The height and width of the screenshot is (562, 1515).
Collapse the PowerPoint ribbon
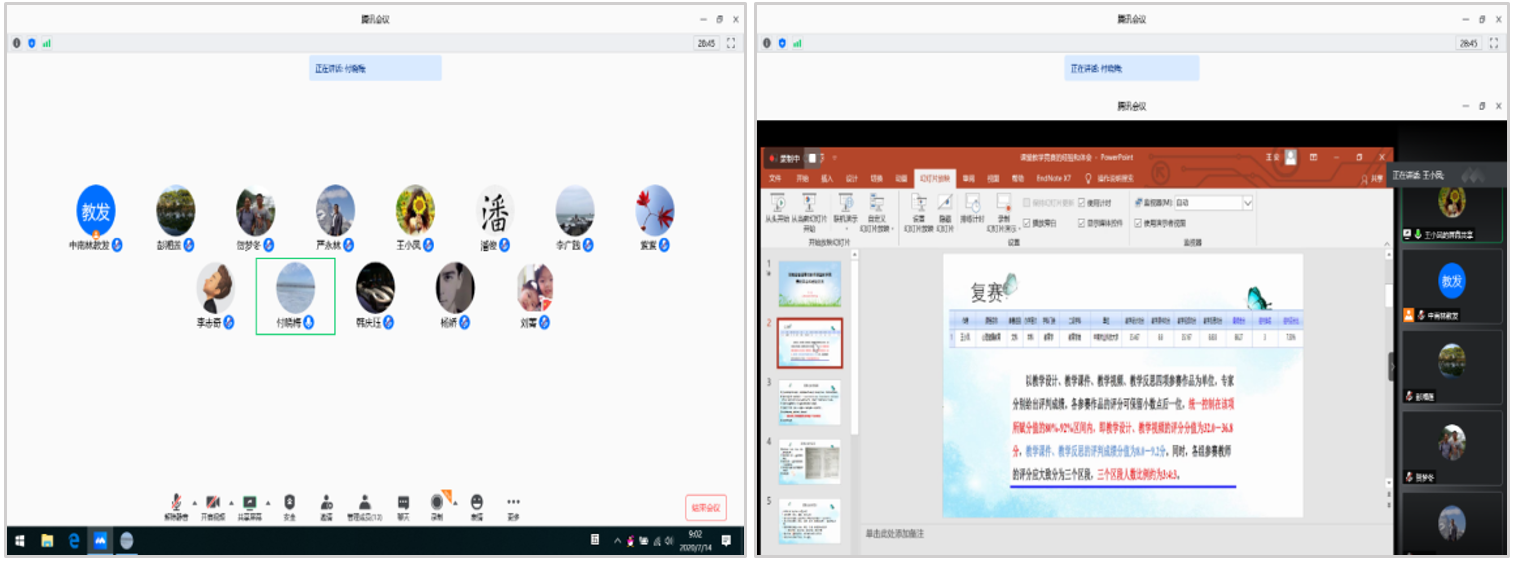pyautogui.click(x=1387, y=243)
